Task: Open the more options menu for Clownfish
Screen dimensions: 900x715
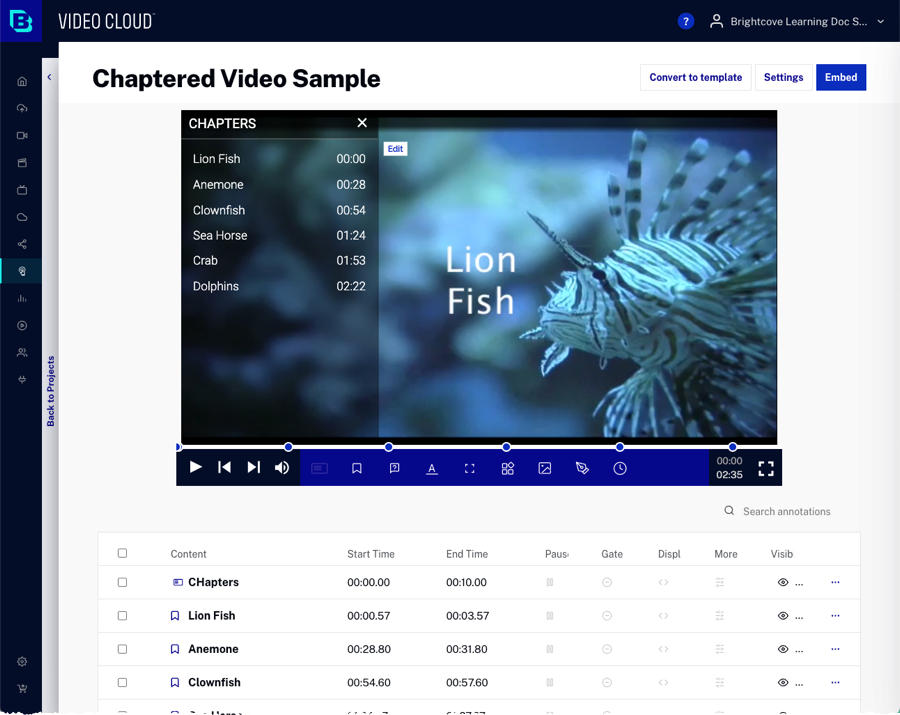Action: (836, 682)
